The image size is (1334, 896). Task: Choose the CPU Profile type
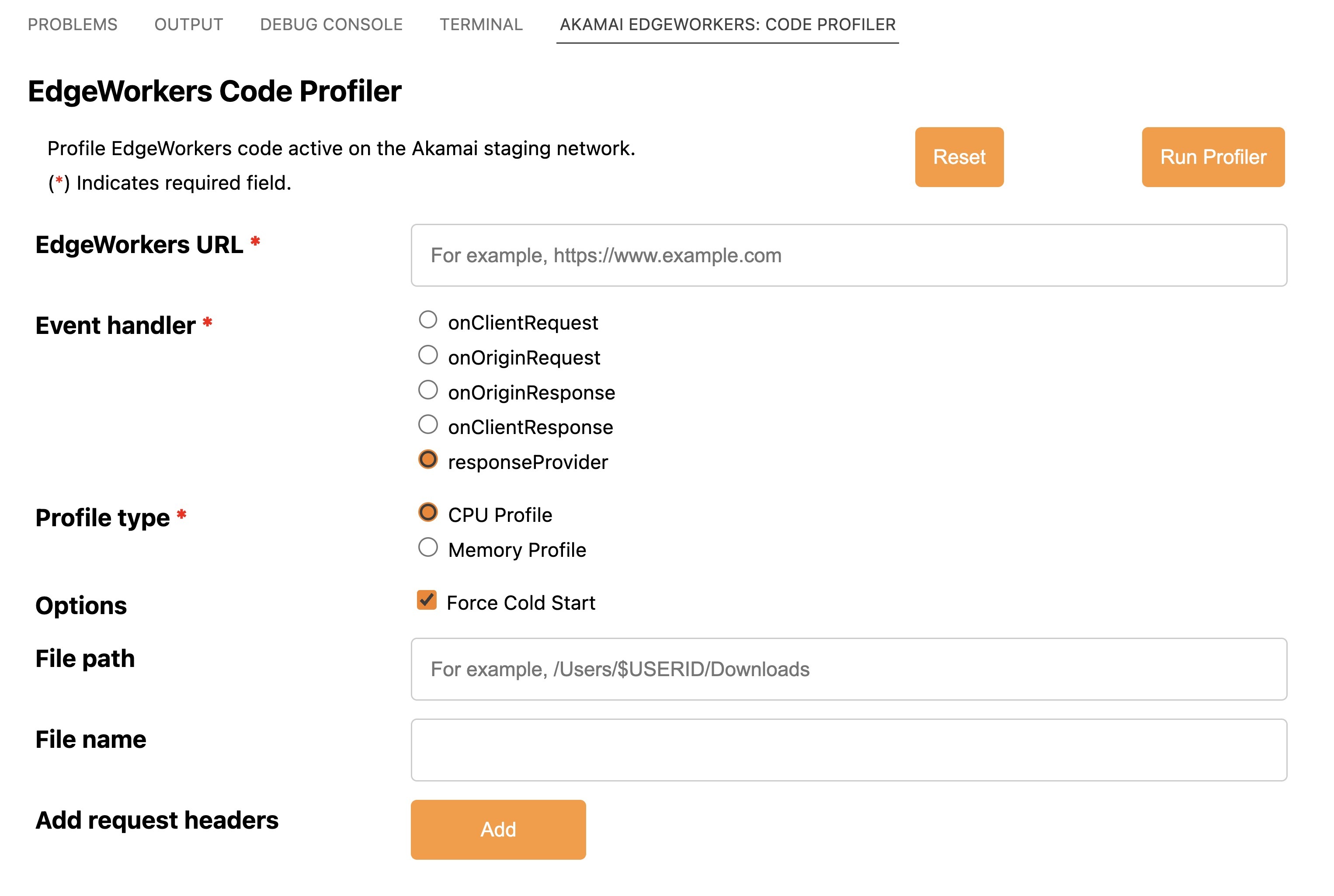tap(428, 513)
